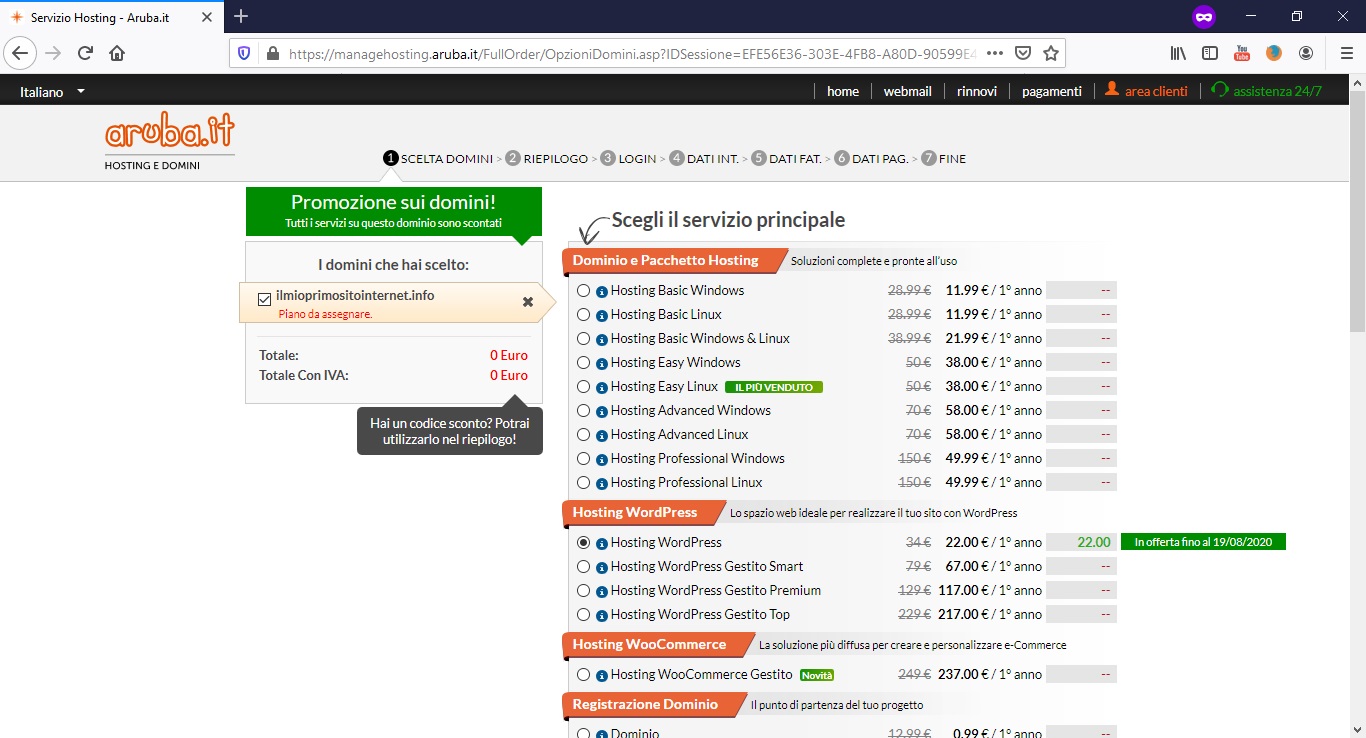This screenshot has height=738, width=1366.
Task: Click the Hosting Professional Windows label
Action: (x=698, y=458)
